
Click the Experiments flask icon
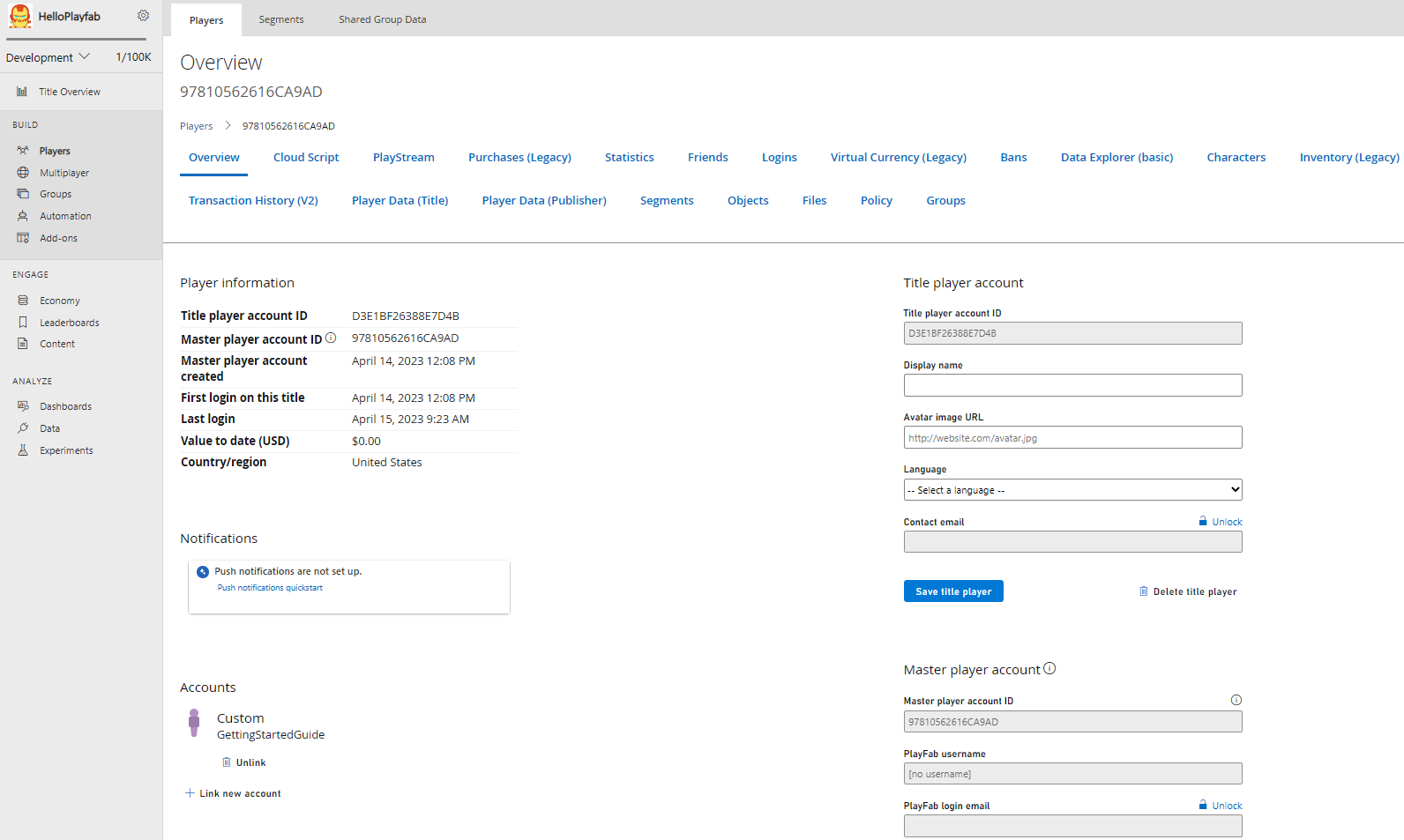(23, 450)
